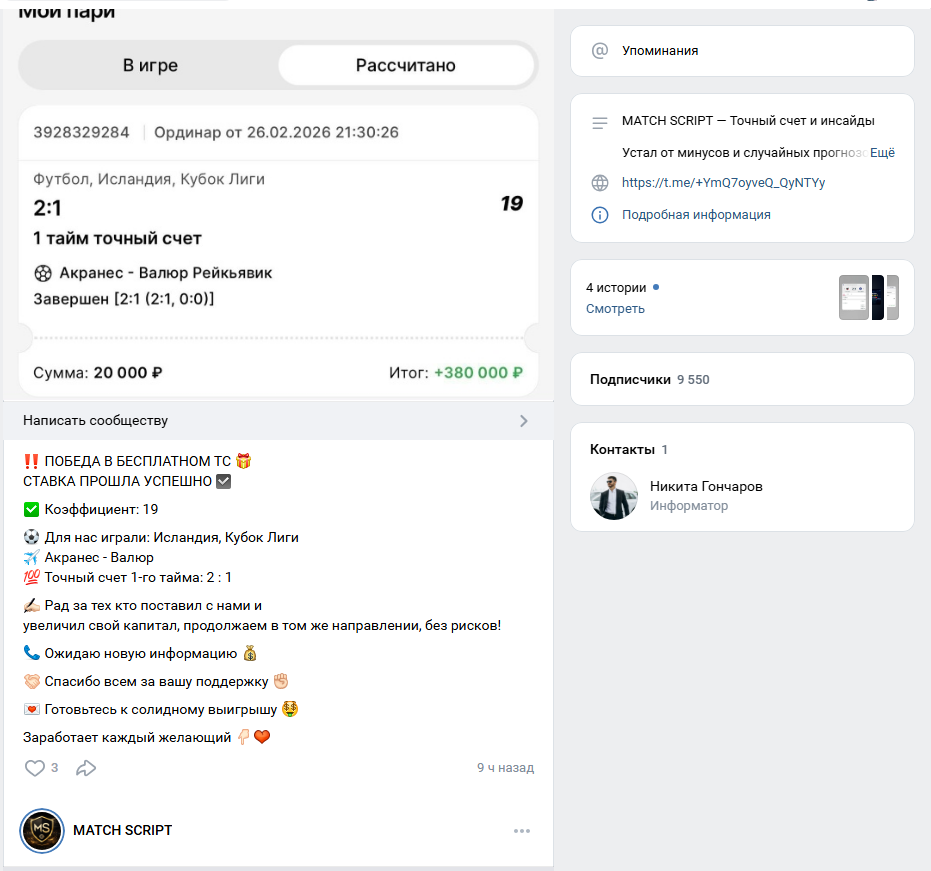
Task: Switch to the В игре tab
Action: (150, 66)
